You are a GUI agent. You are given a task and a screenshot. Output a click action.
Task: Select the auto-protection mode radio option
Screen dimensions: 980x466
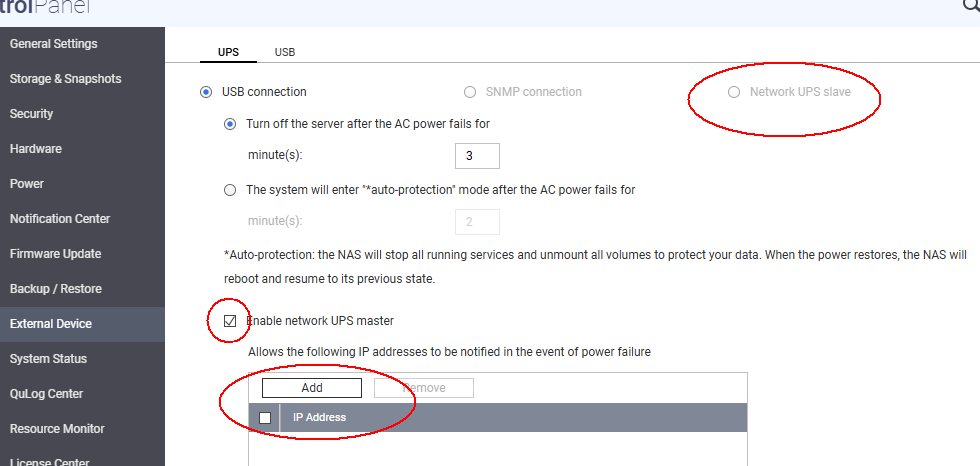pyautogui.click(x=230, y=190)
